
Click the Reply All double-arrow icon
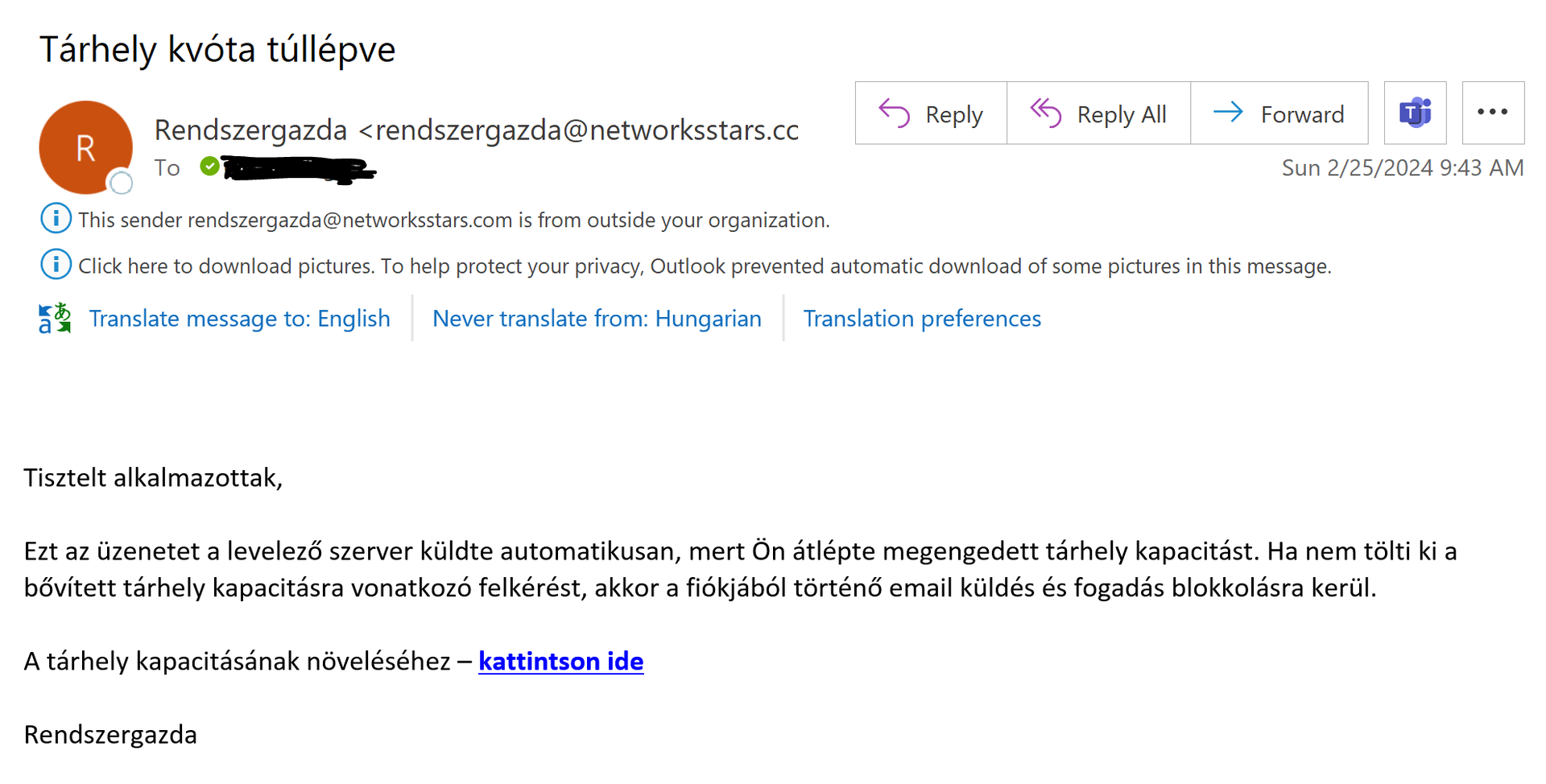click(1045, 113)
